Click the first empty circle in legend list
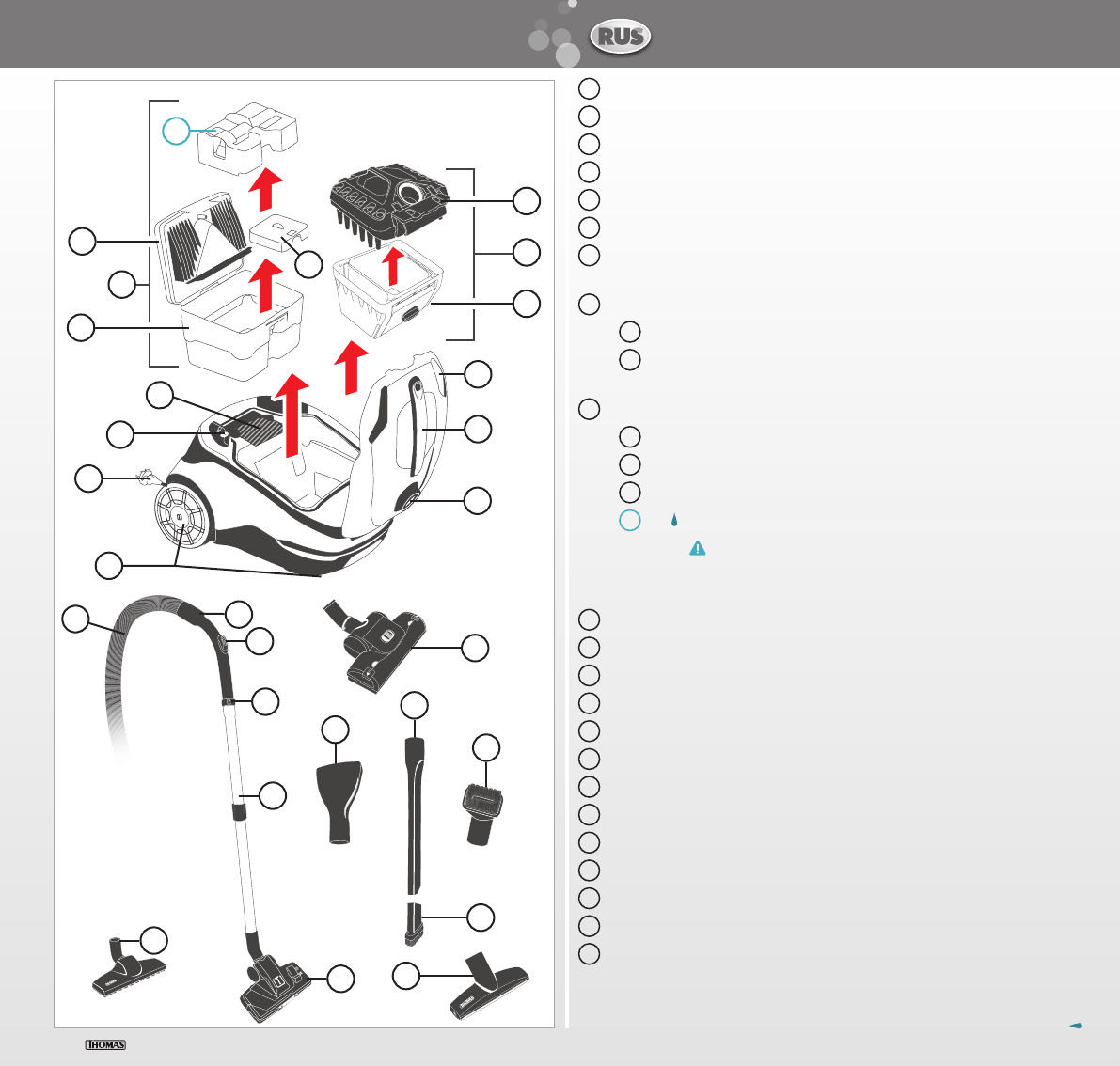Screen dimensions: 1120x1066 pos(589,88)
